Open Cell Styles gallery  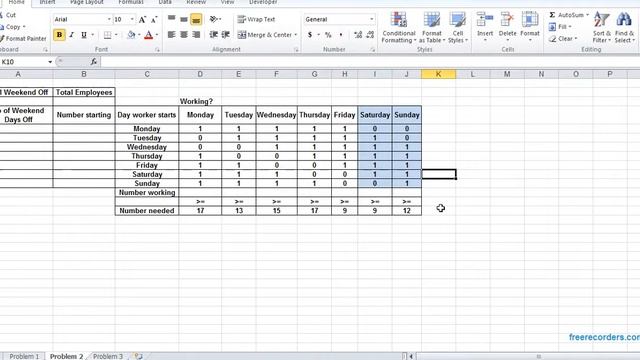tap(458, 27)
